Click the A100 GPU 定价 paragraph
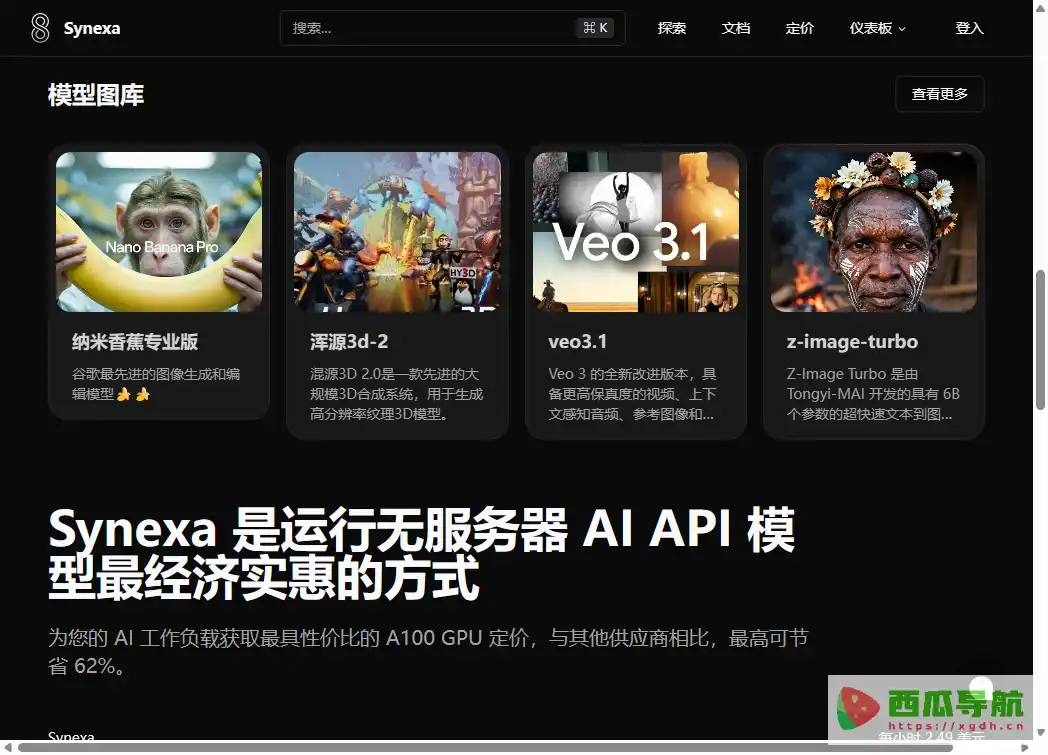Viewport: 1048px width, 755px height. pos(428,651)
